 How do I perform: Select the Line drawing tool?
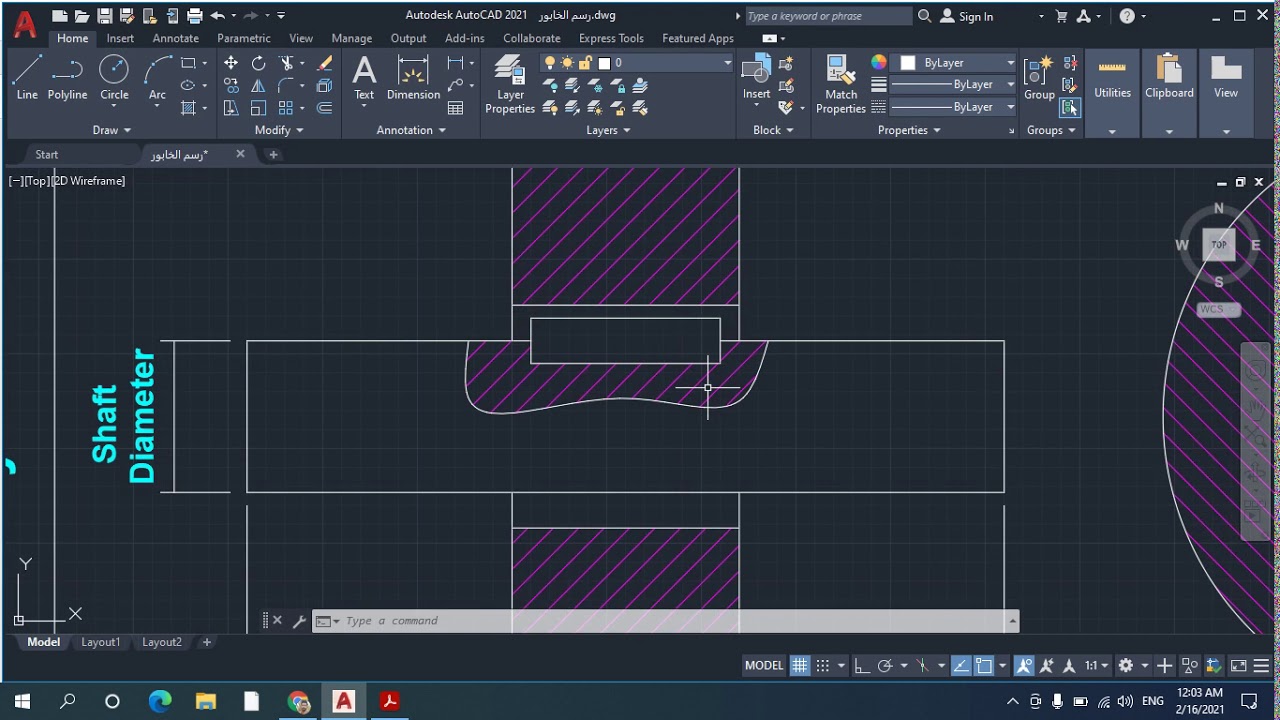[x=27, y=77]
